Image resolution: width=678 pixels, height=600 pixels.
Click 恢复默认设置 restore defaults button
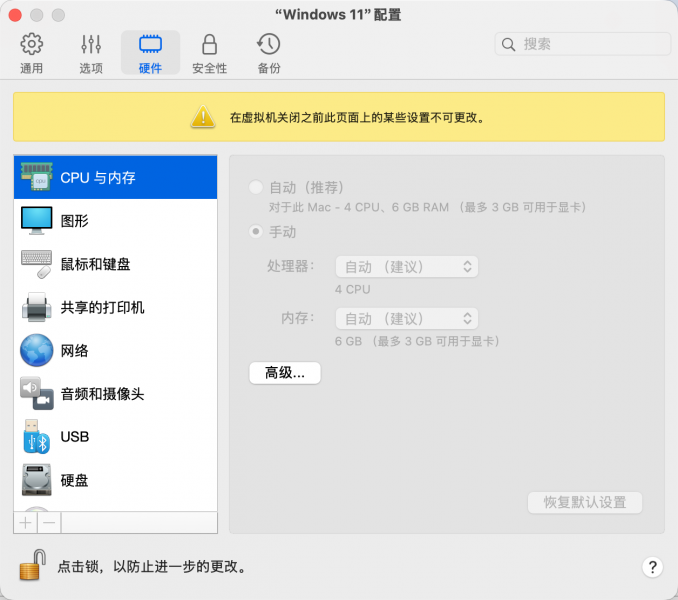[x=585, y=502]
